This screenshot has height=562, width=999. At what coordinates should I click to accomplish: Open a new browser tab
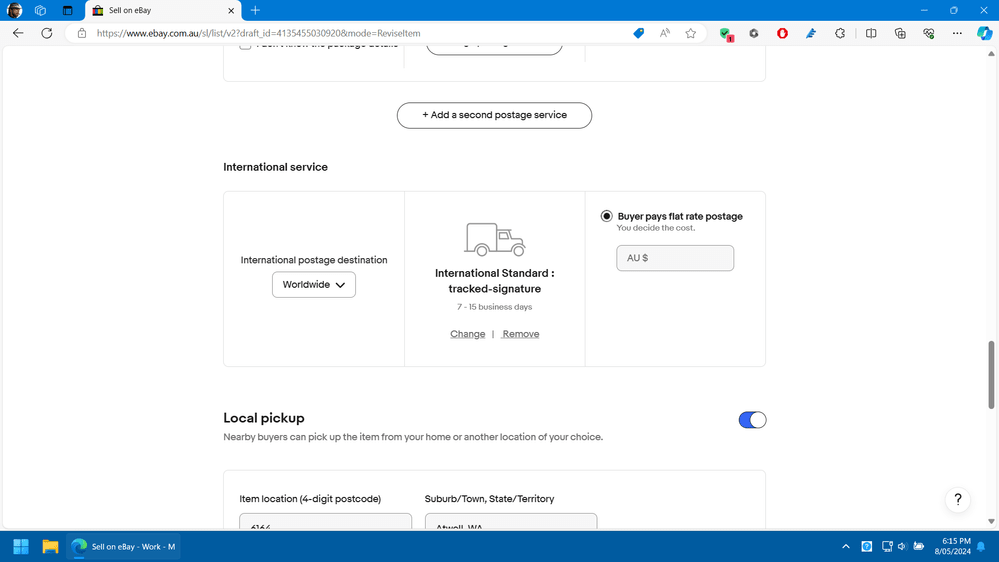click(x=255, y=10)
